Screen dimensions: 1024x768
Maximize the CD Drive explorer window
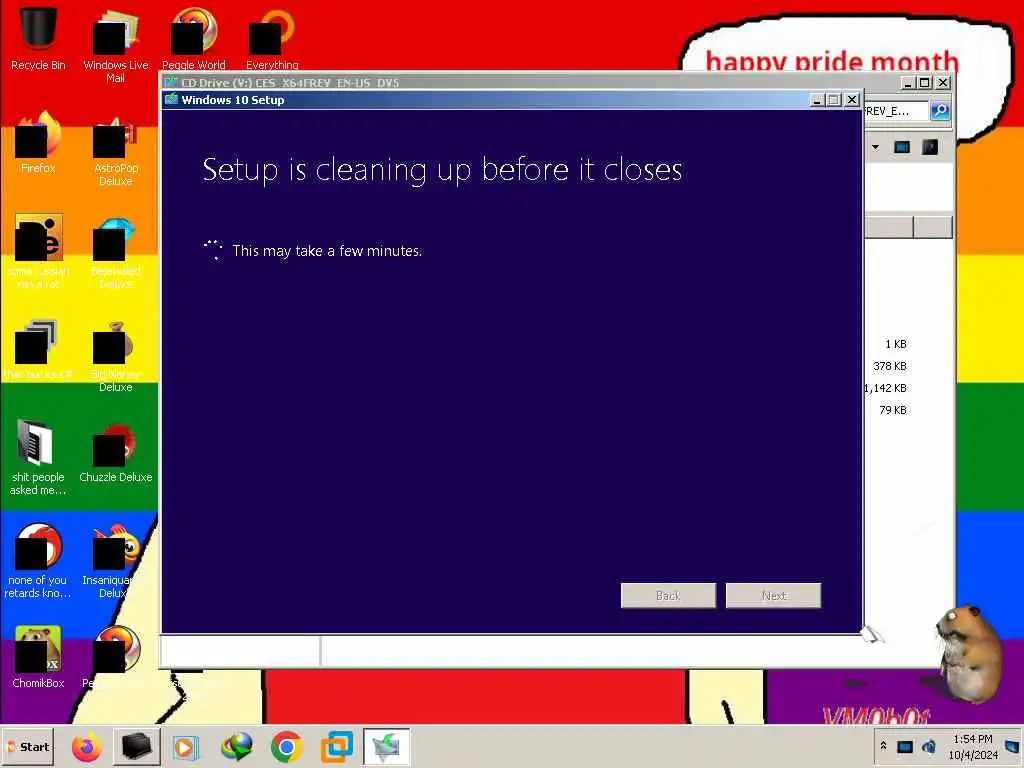[925, 83]
